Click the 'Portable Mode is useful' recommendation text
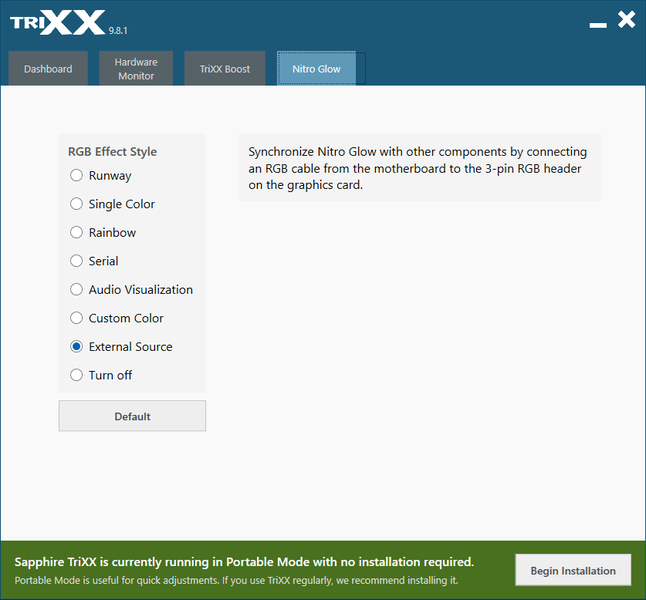Viewport: 646px width, 600px height. pyautogui.click(x=236, y=580)
